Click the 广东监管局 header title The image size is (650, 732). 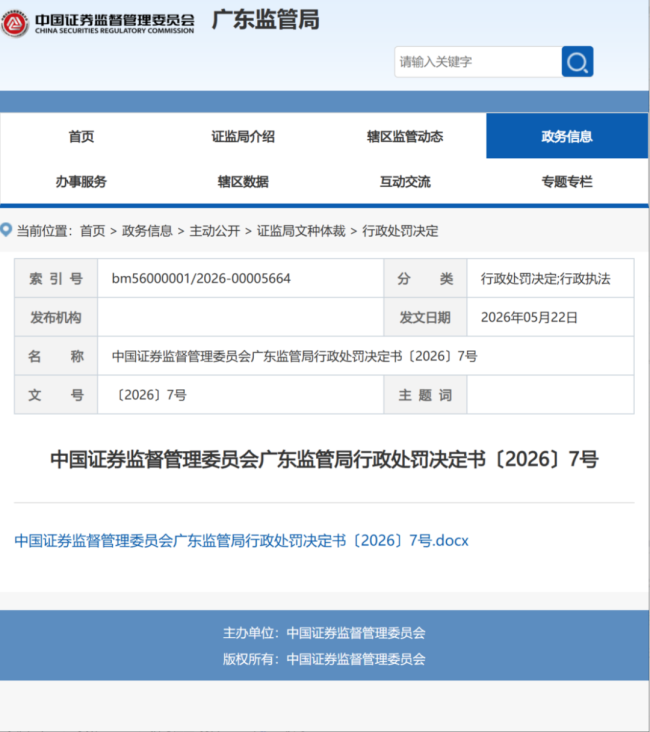tap(266, 20)
